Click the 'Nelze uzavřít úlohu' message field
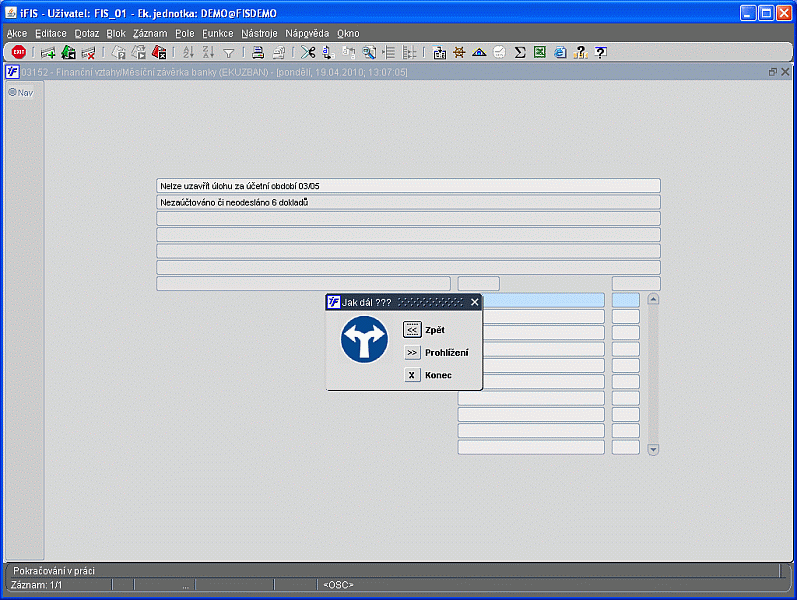Screen dimensions: 797x600 coord(408,186)
